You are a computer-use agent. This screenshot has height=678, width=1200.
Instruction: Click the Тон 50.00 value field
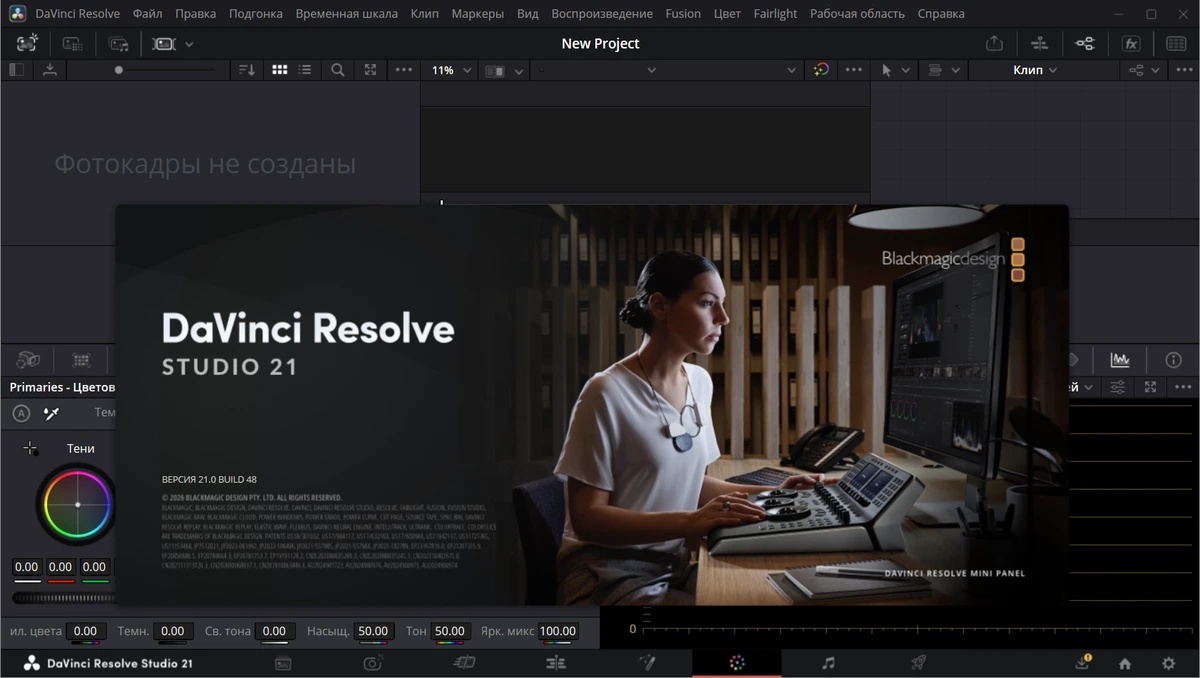pyautogui.click(x=450, y=632)
